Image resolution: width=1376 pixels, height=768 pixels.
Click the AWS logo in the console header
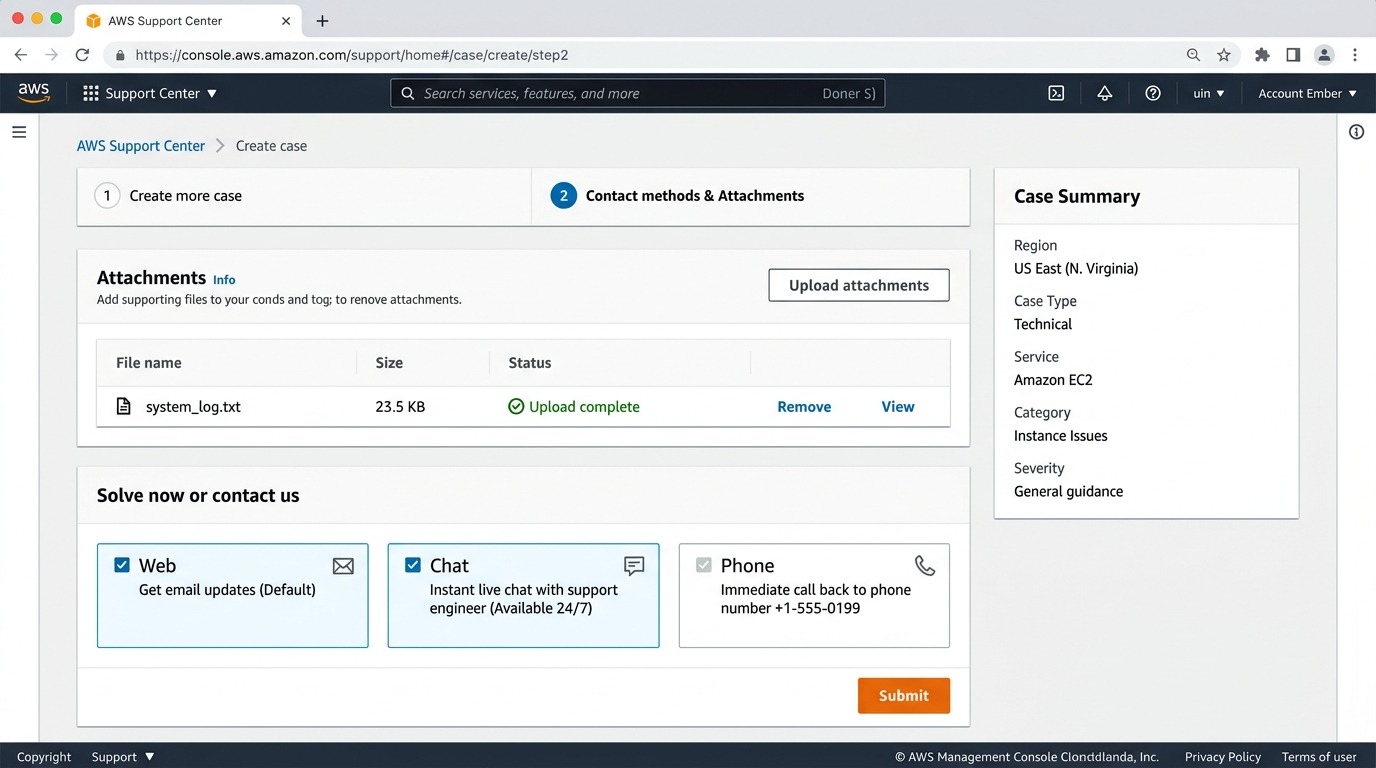(x=33, y=92)
